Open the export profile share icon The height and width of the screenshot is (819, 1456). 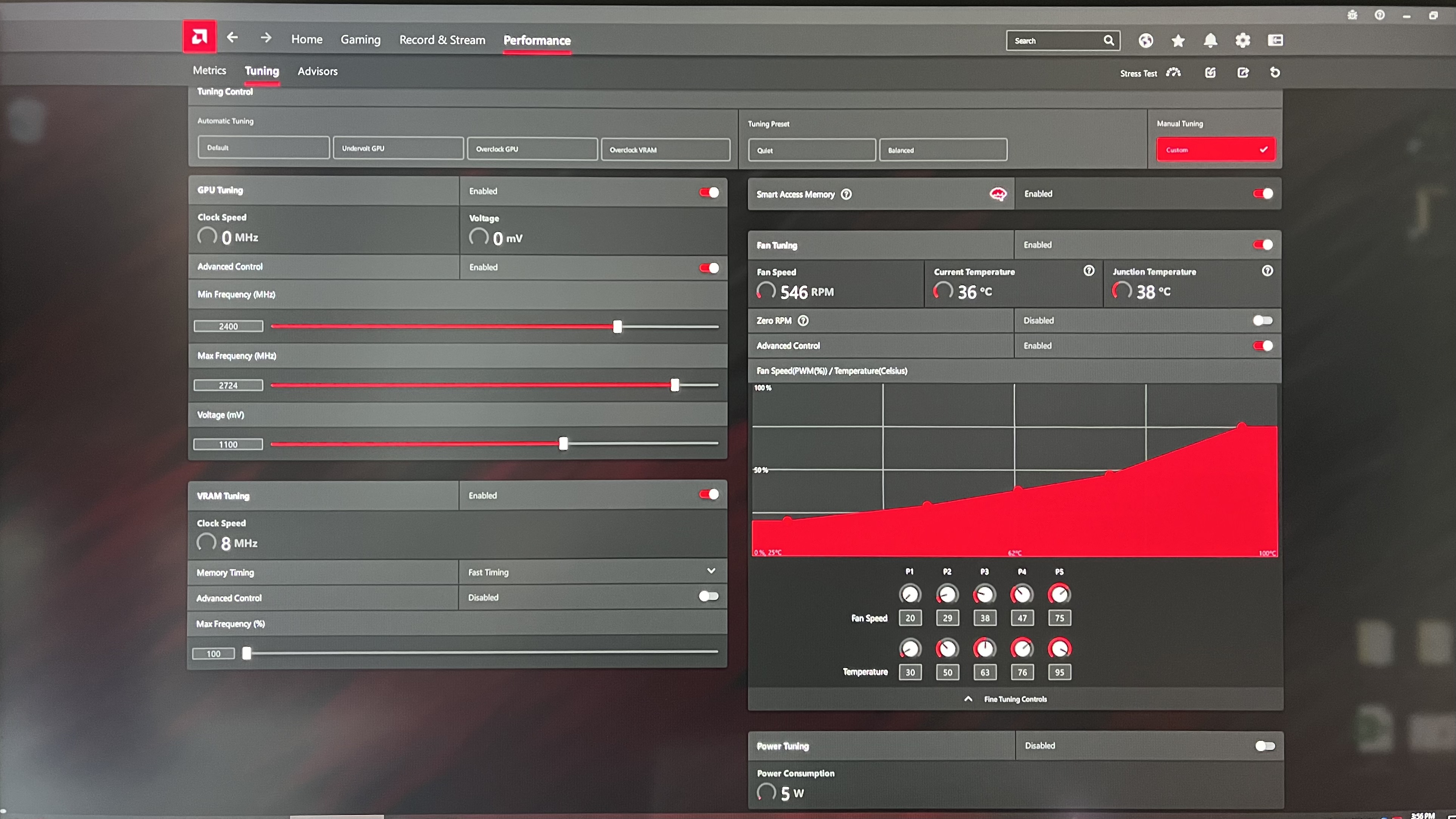(x=1243, y=72)
